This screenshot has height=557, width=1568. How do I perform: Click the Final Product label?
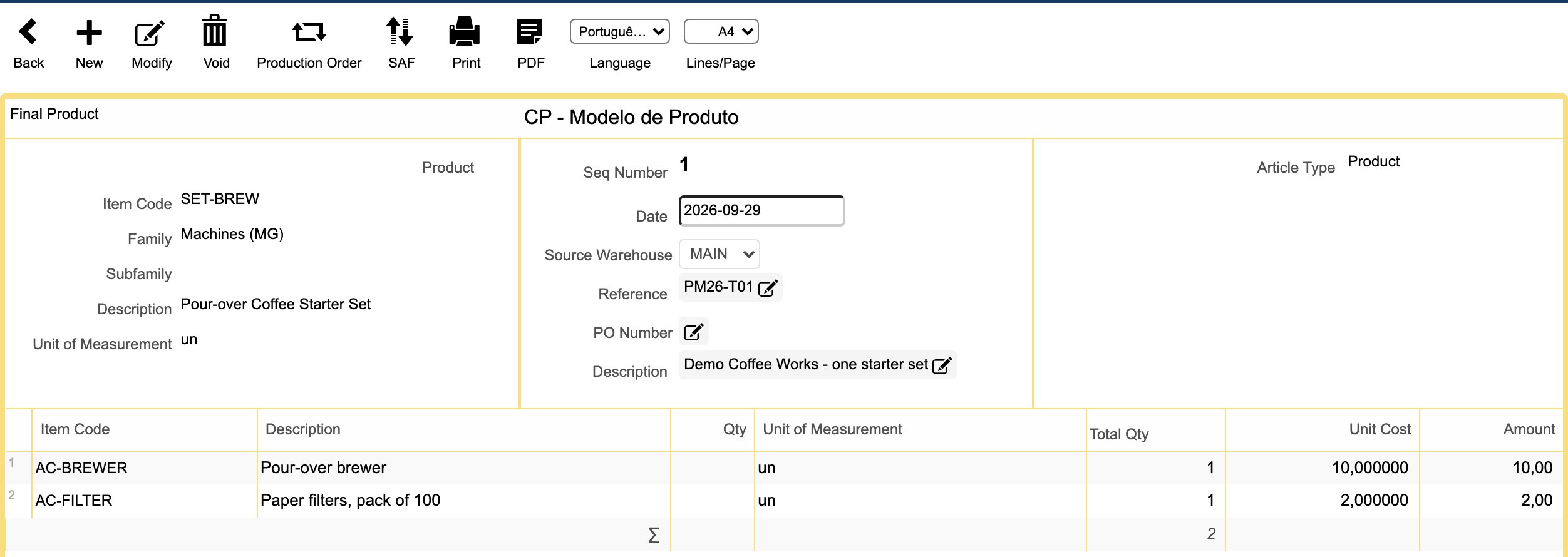[x=54, y=114]
